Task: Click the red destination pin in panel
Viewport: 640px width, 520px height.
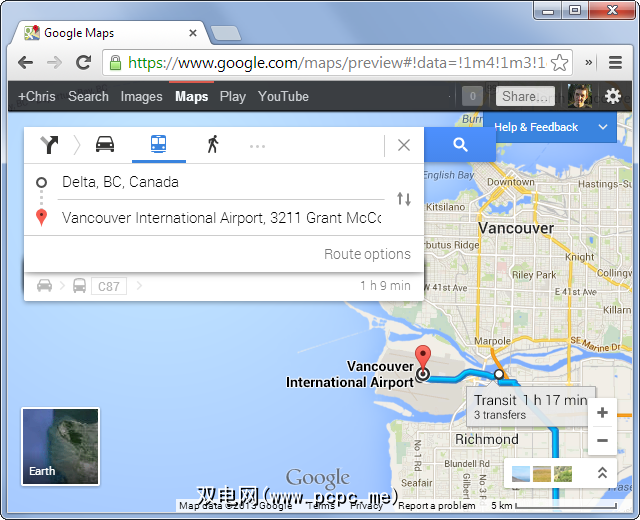Action: coord(41,217)
